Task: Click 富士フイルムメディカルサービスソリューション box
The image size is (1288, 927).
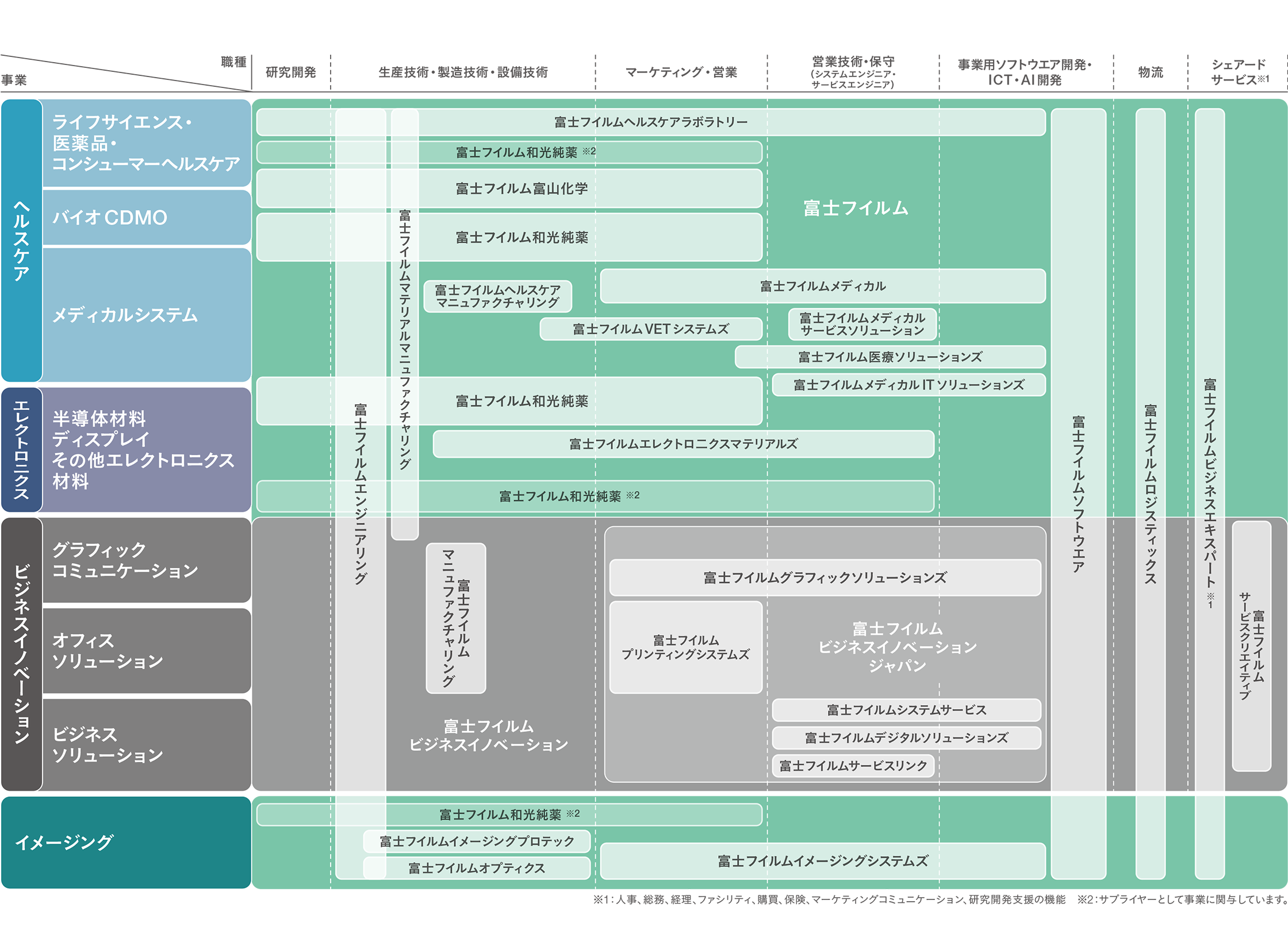Action: (862, 324)
